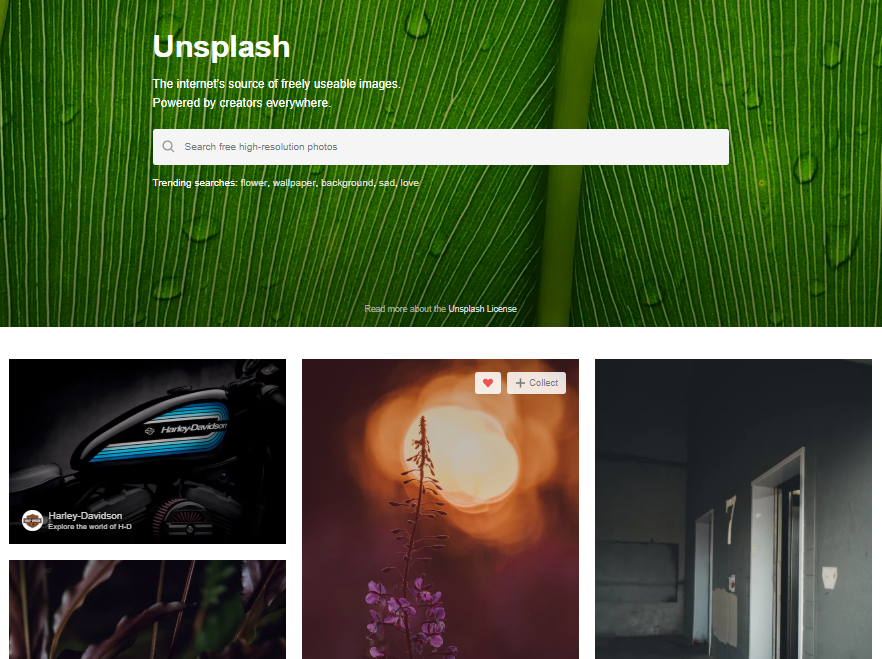The image size is (882, 659).
Task: Open the dark reddish leaves photo
Action: [x=147, y=610]
